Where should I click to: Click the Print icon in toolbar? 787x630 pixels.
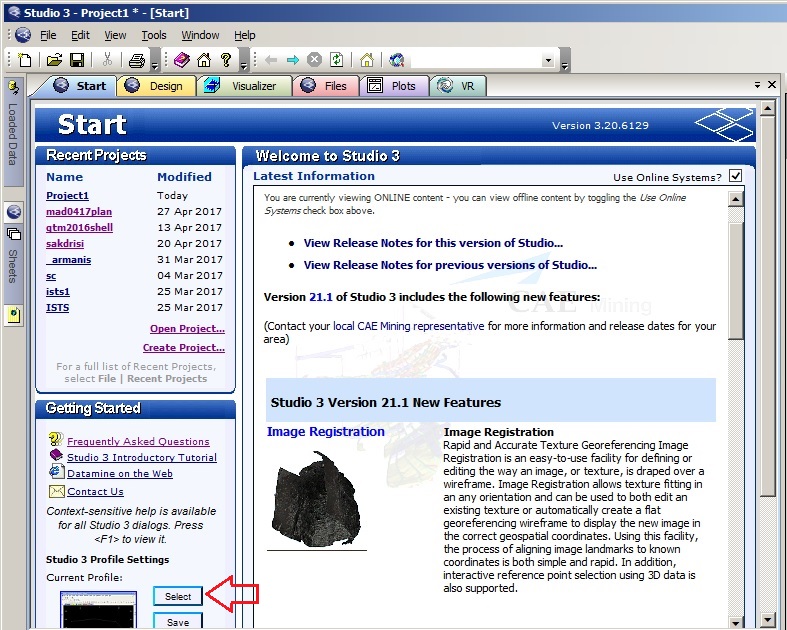[x=137, y=61]
